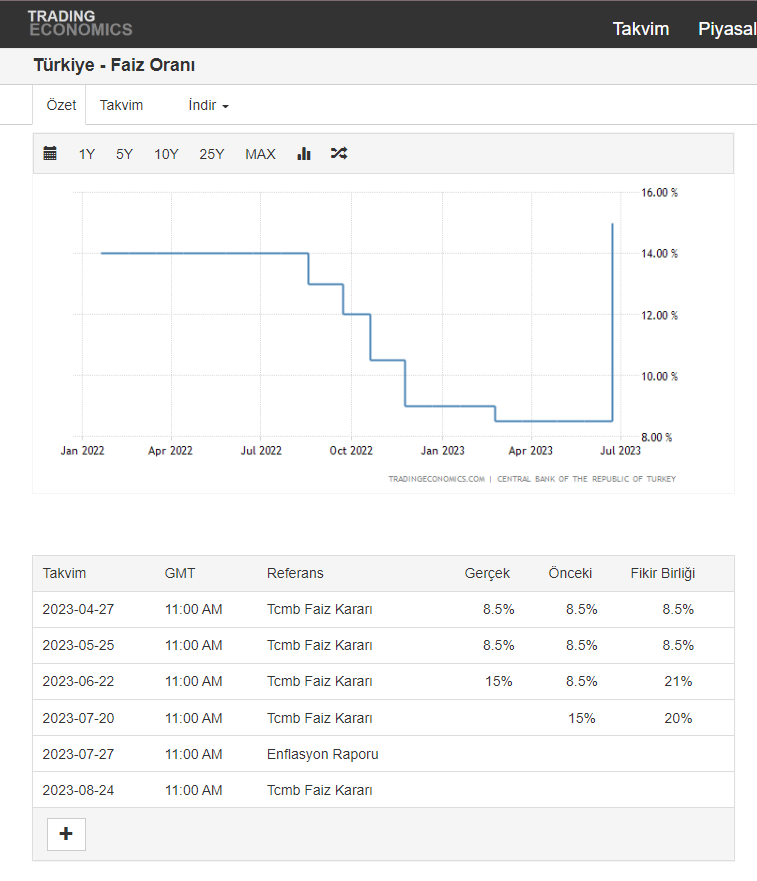
Task: Show the MAX time range
Action: 260,154
